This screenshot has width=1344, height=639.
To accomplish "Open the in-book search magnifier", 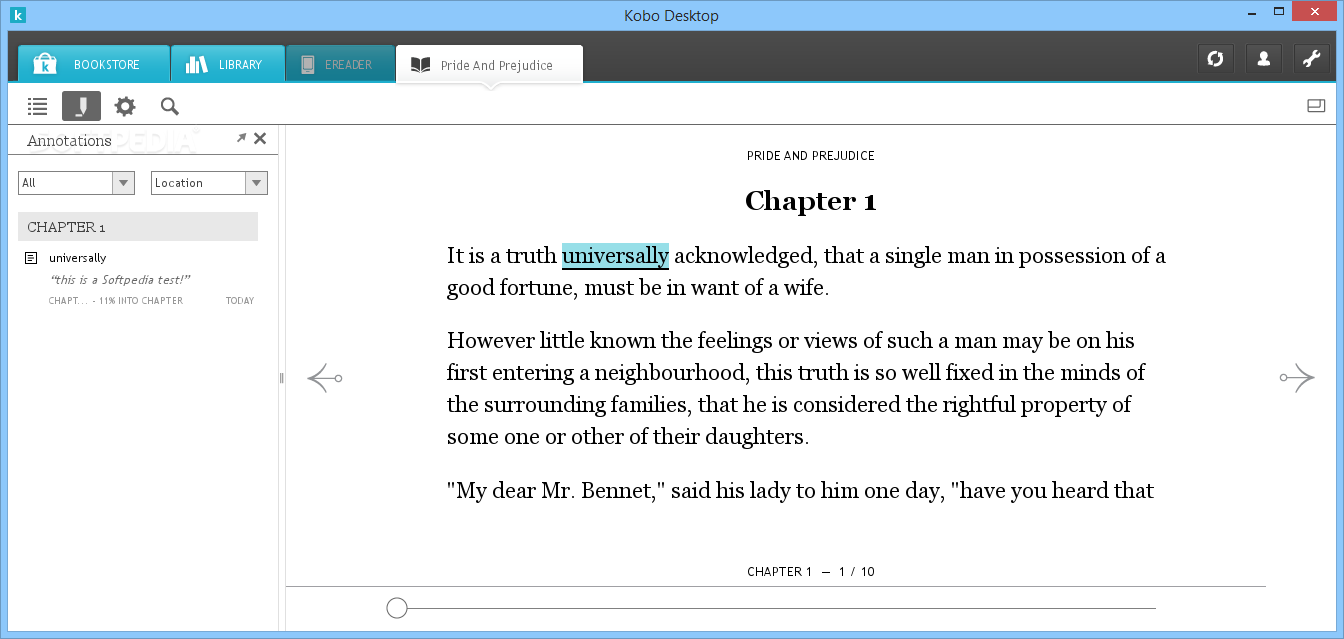I will click(169, 106).
